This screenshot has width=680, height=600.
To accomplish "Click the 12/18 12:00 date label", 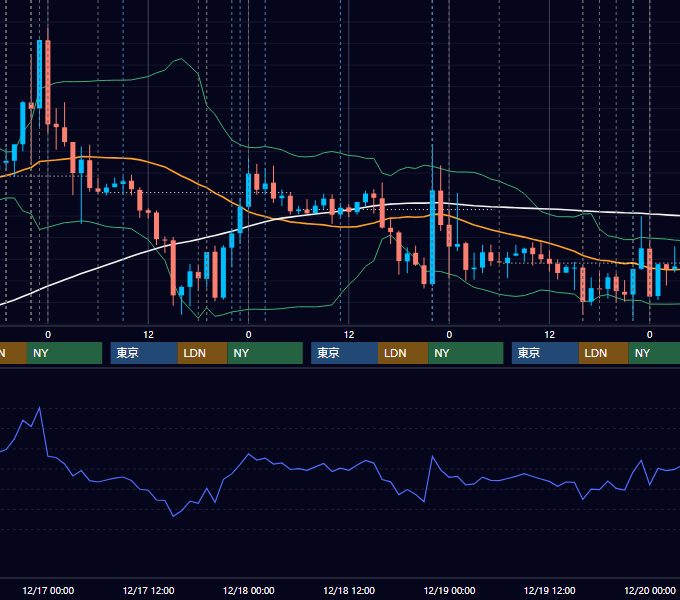I will [349, 590].
